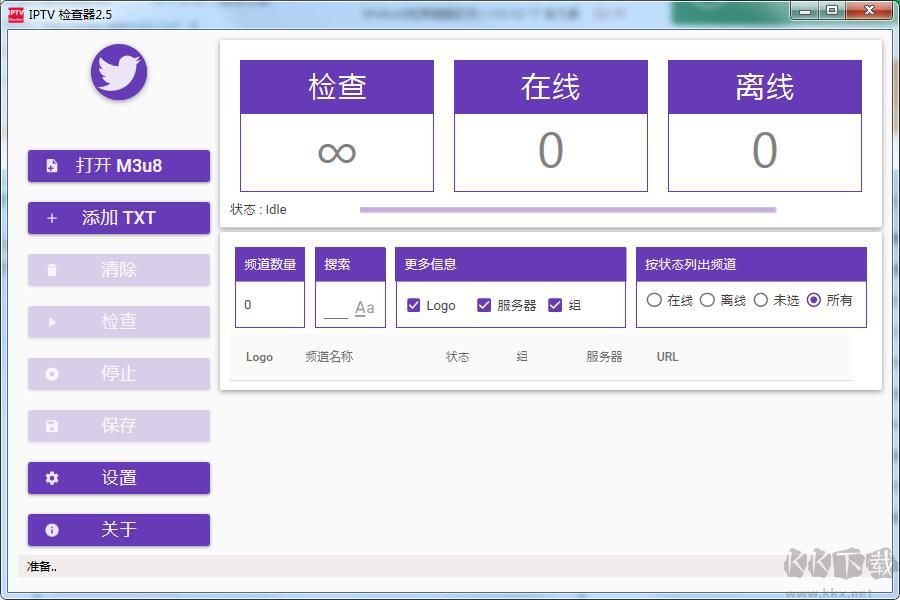Click the play icon on the 检查 button
This screenshot has height=600, width=900.
(x=51, y=322)
